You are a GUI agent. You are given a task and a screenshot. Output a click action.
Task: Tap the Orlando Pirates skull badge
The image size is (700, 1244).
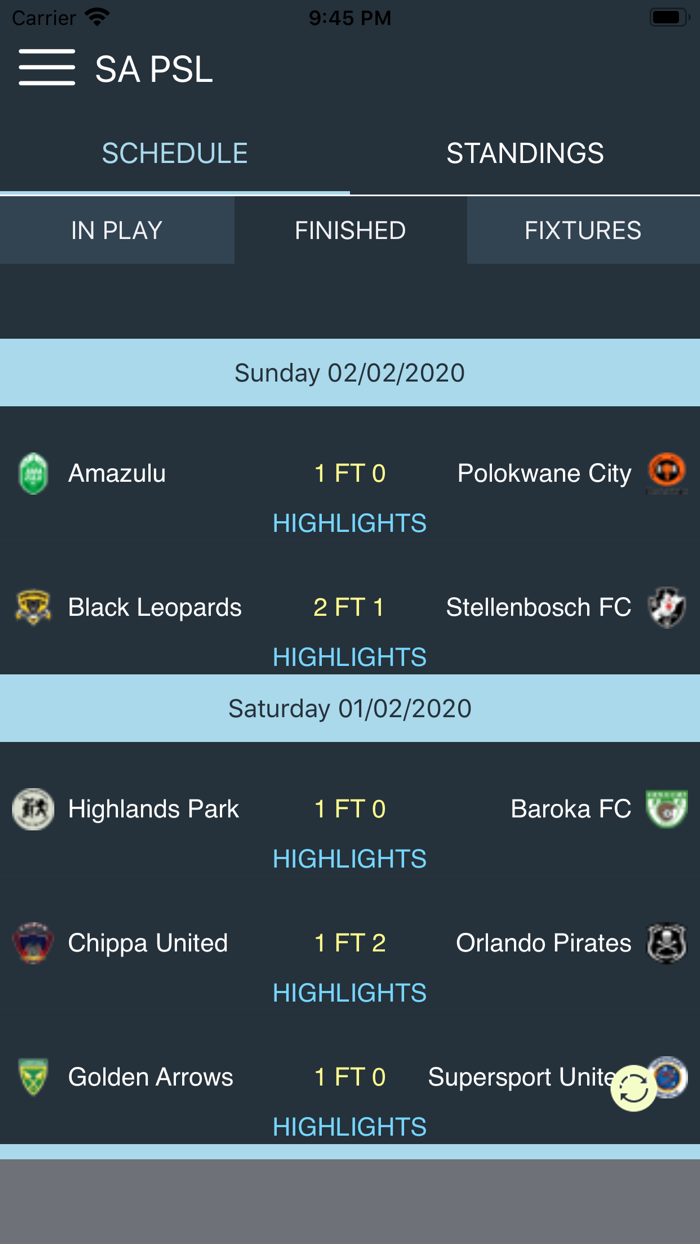tap(667, 942)
